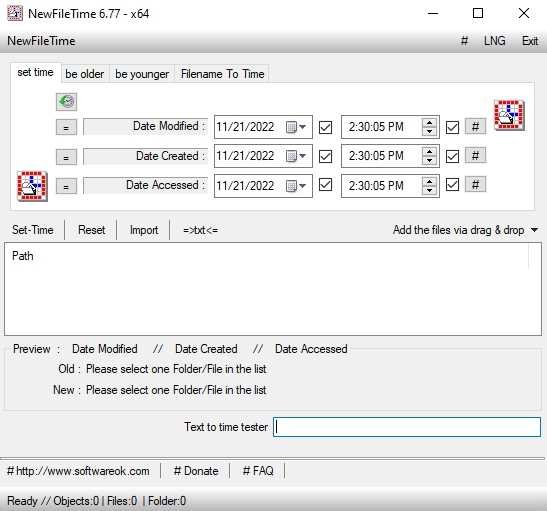Click the Date Accessed date value 11/21/2022
The image size is (547, 511).
(x=245, y=186)
